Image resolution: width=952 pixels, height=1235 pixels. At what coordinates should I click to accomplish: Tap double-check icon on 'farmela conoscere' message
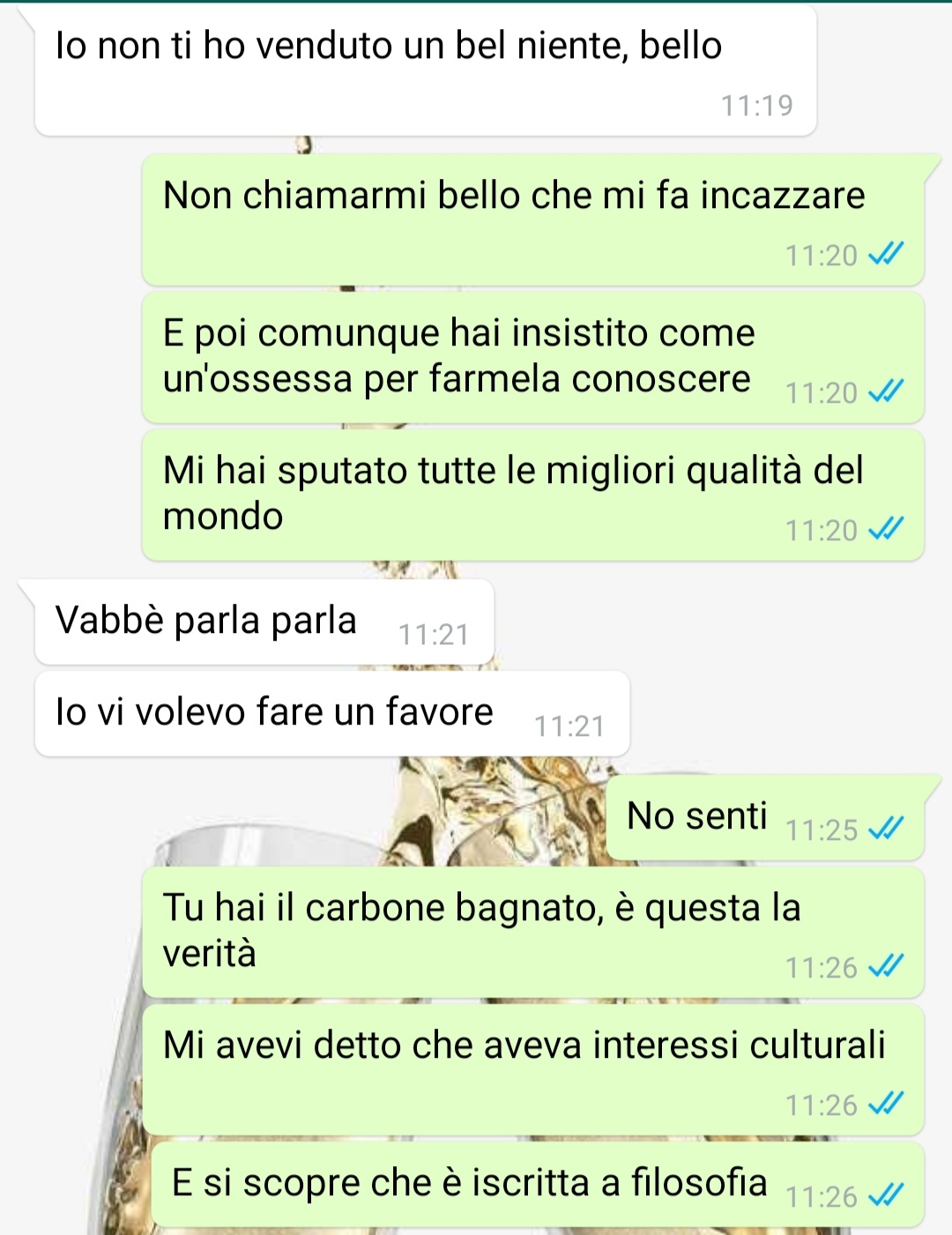coord(886,392)
